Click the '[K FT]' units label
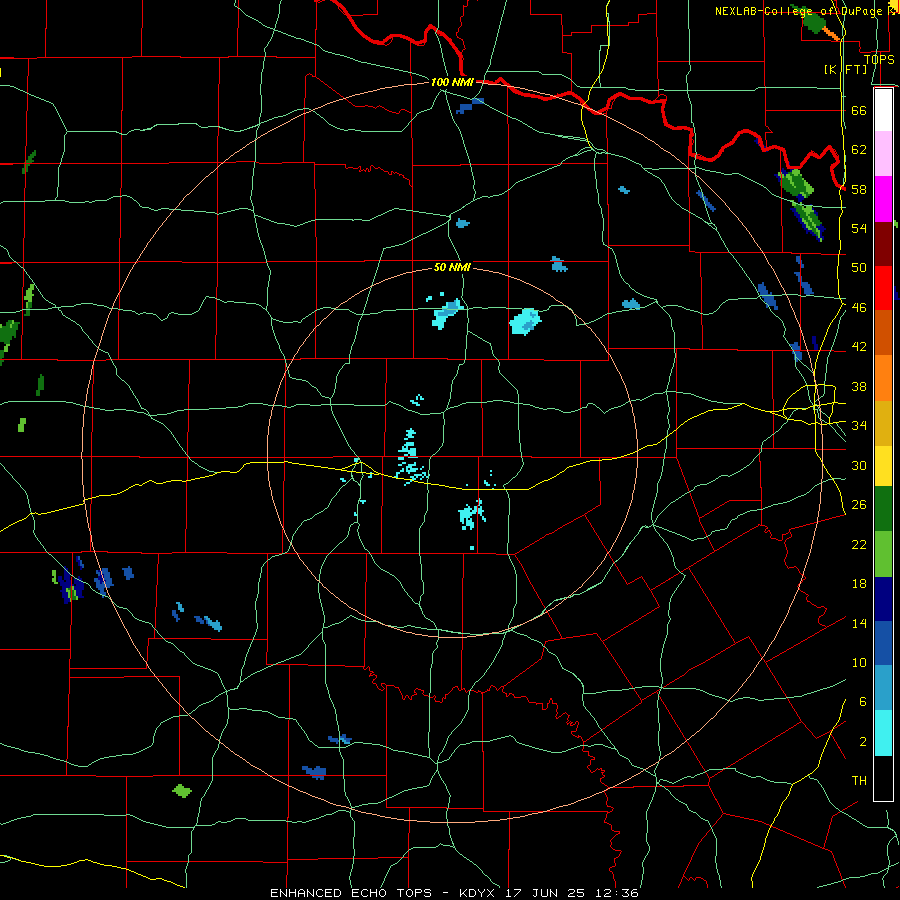The image size is (900, 900). pos(845,69)
